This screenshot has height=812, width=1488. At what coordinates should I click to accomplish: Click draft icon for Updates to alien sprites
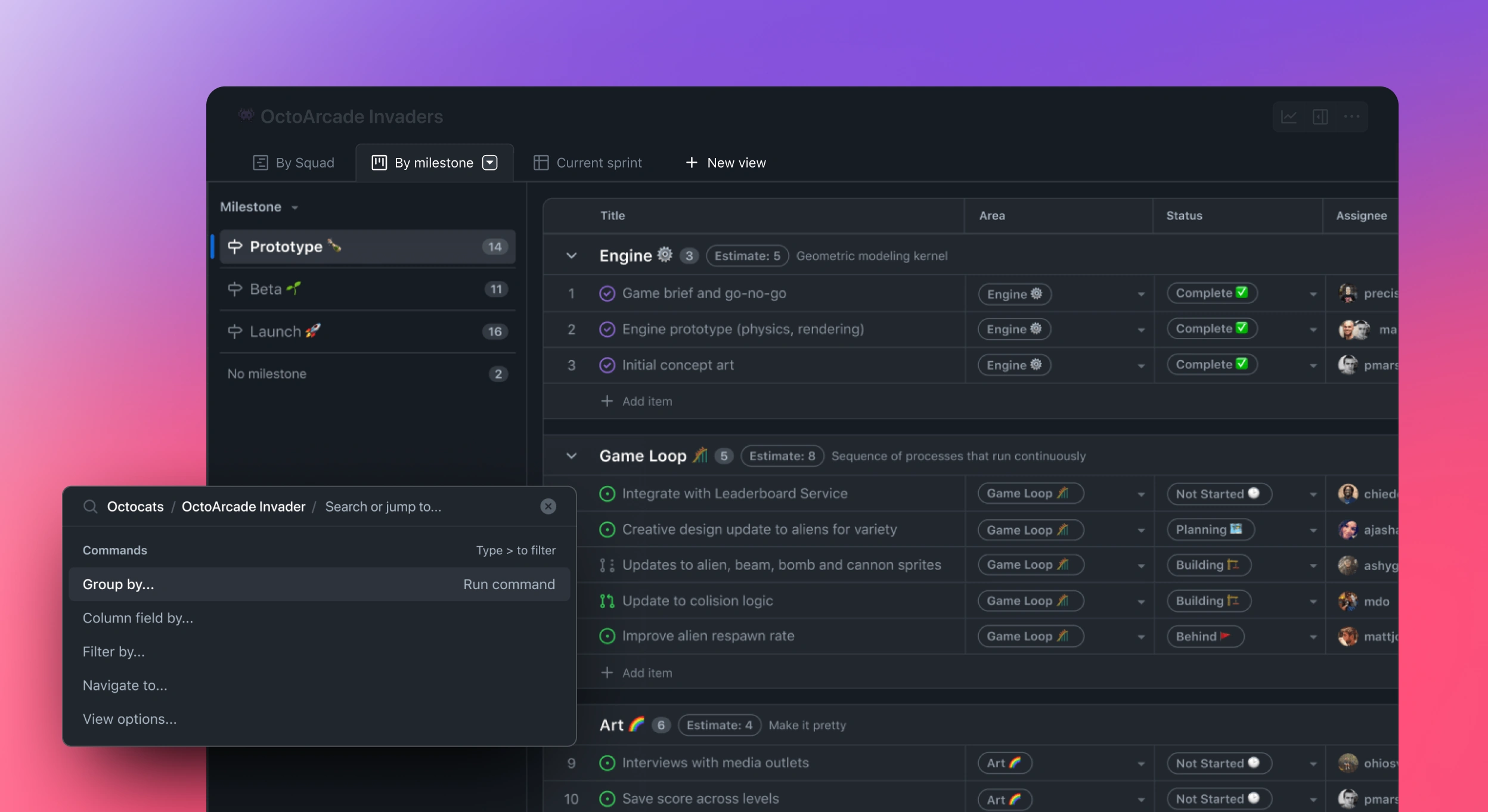coord(607,565)
